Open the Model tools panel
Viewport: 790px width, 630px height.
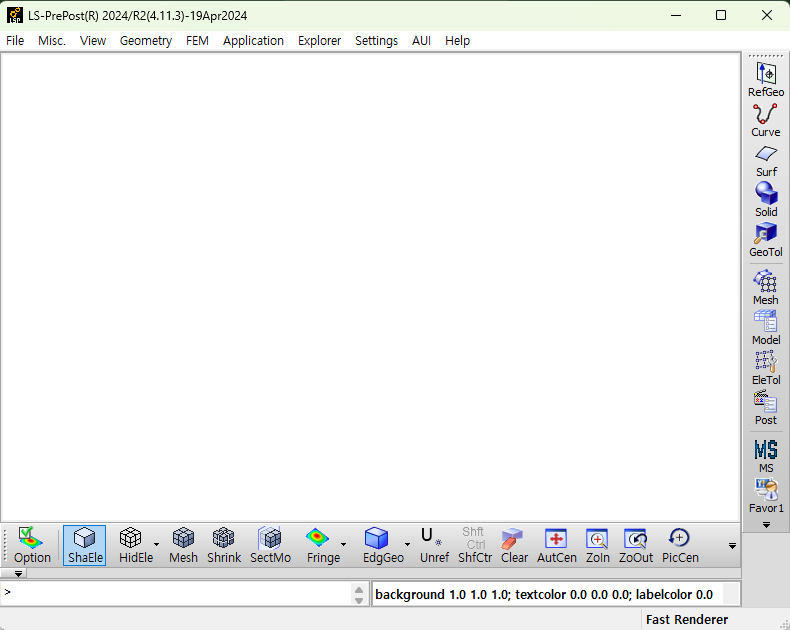[766, 328]
